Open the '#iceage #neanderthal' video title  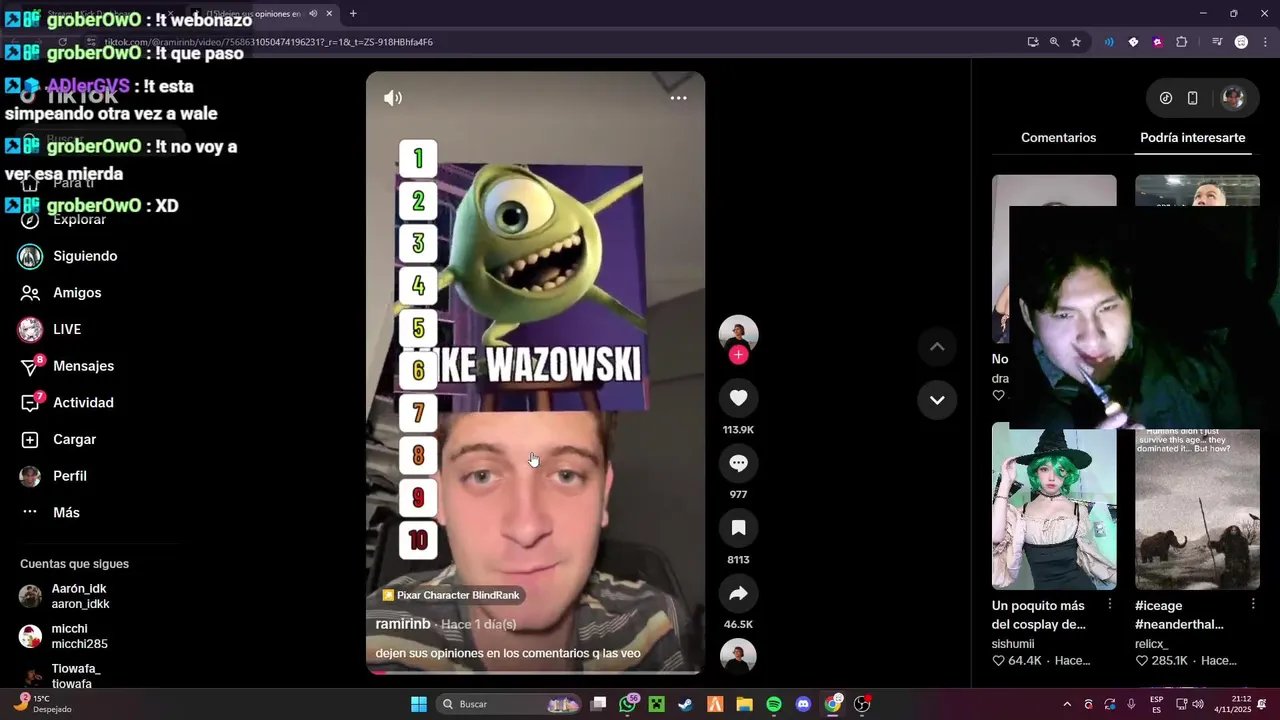(x=1179, y=615)
